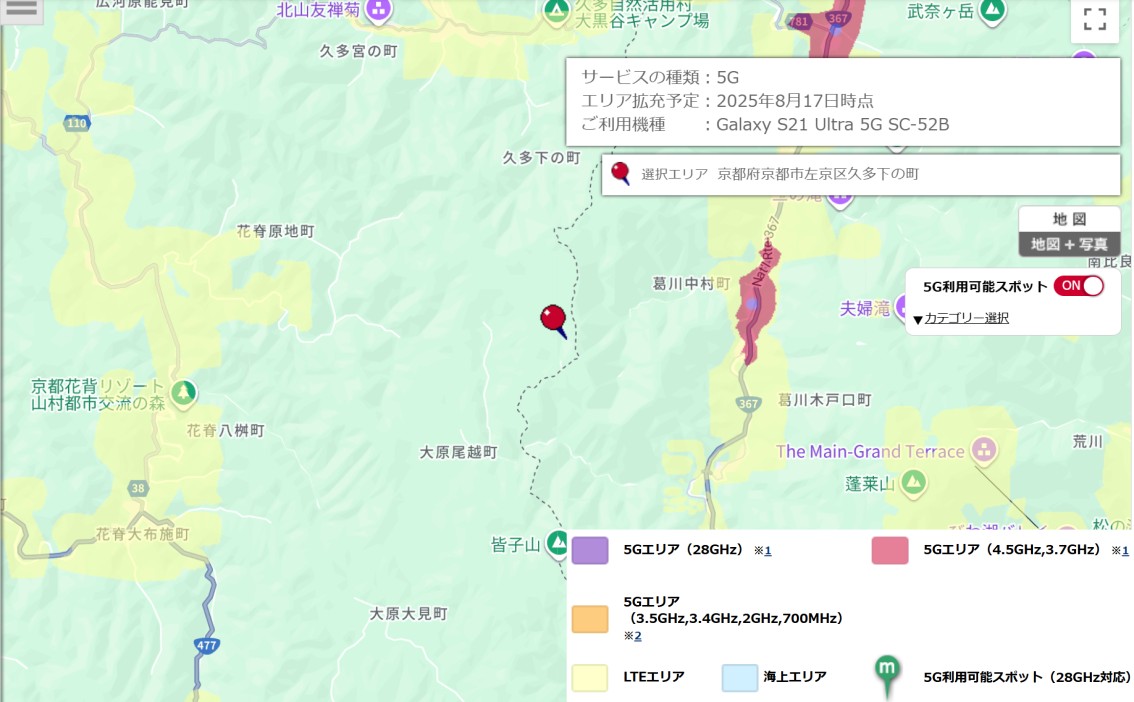Switch to the 地図 map view tab
The width and height of the screenshot is (1134, 702).
[x=1069, y=218]
